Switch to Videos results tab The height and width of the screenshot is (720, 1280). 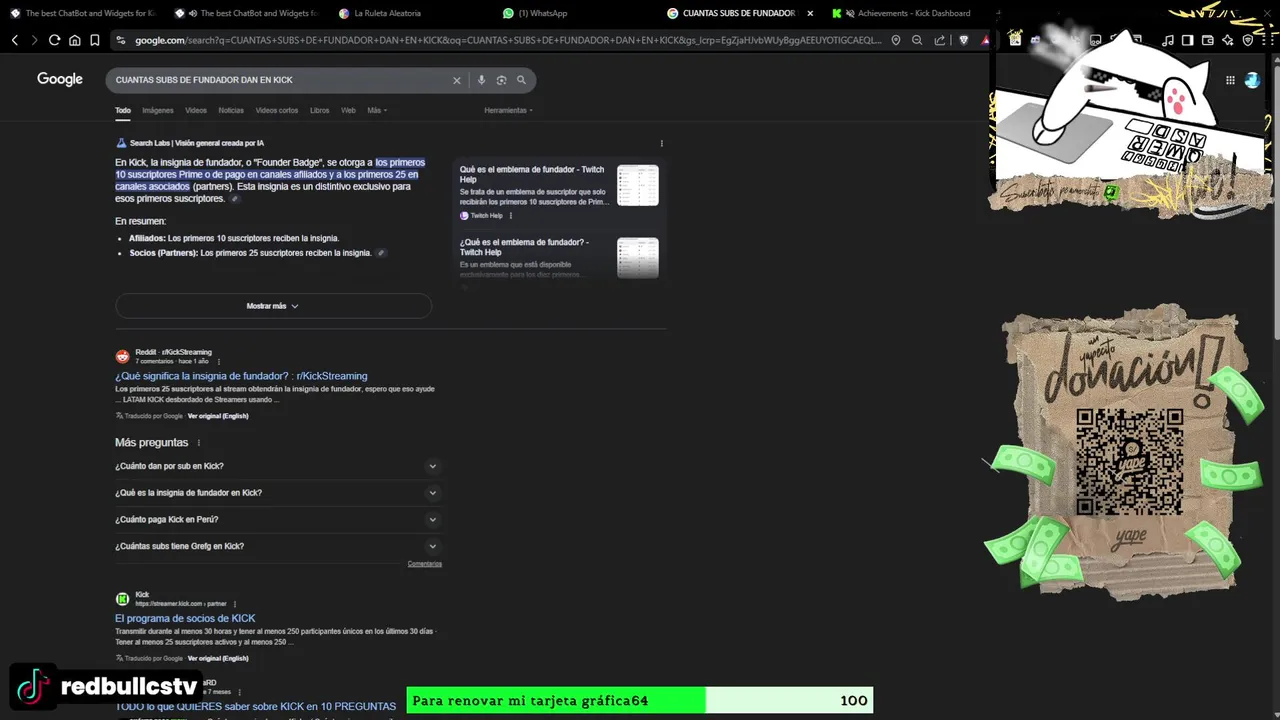(196, 110)
